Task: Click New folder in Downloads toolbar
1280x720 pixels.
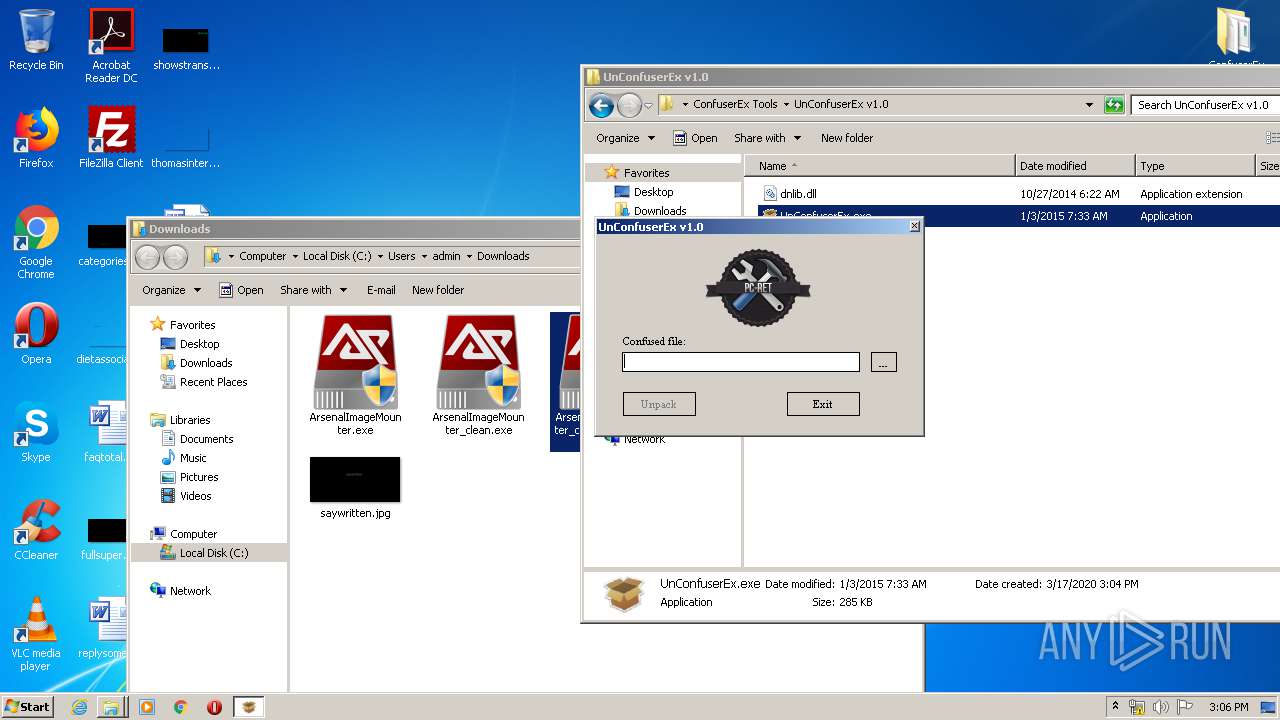Action: click(x=438, y=290)
